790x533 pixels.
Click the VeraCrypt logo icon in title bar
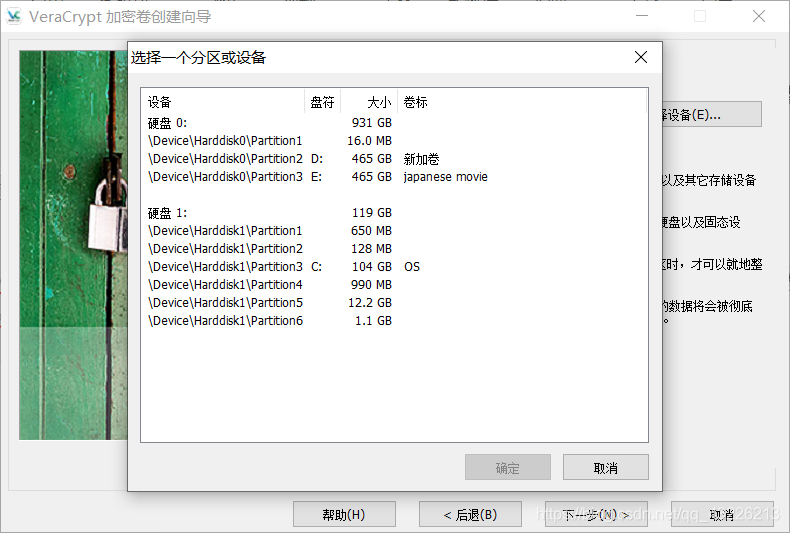[x=14, y=16]
